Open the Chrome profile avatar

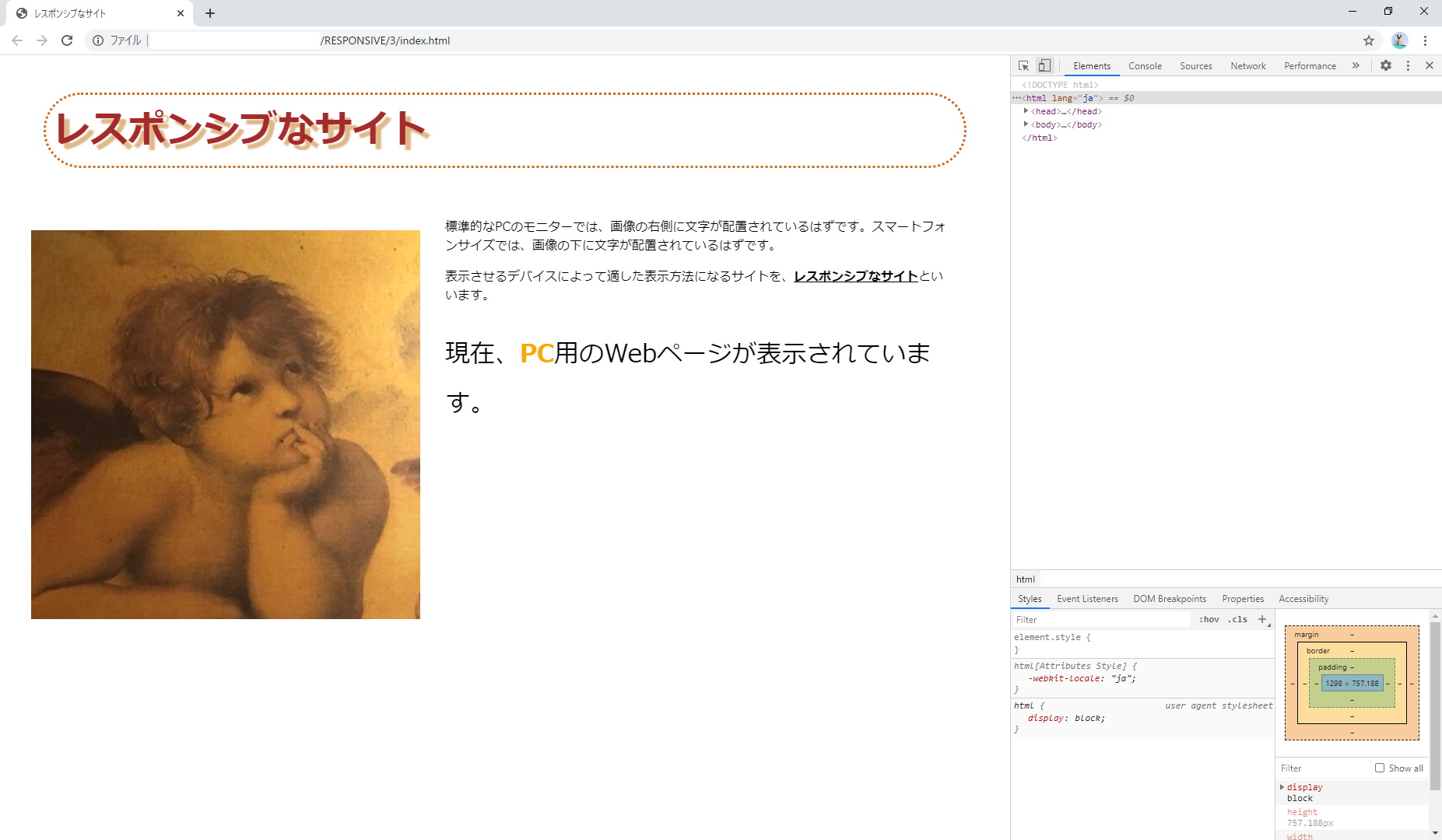click(x=1400, y=40)
